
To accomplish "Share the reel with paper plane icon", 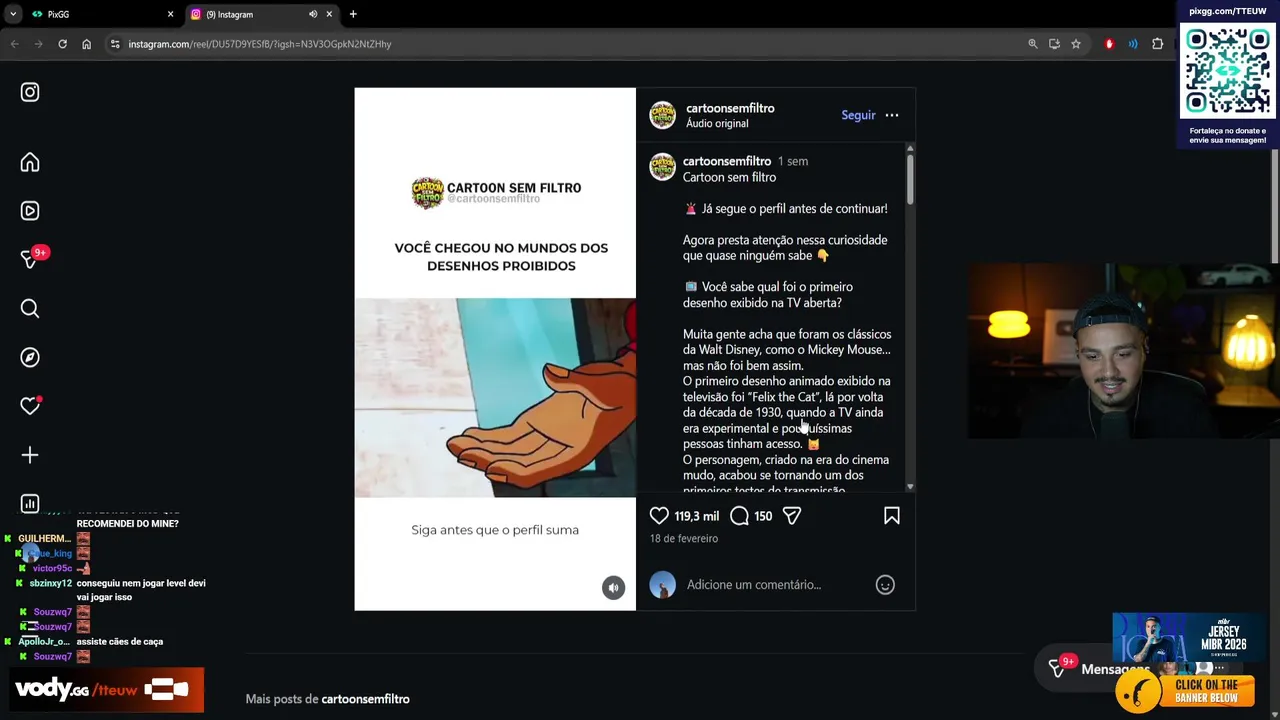I will [792, 516].
